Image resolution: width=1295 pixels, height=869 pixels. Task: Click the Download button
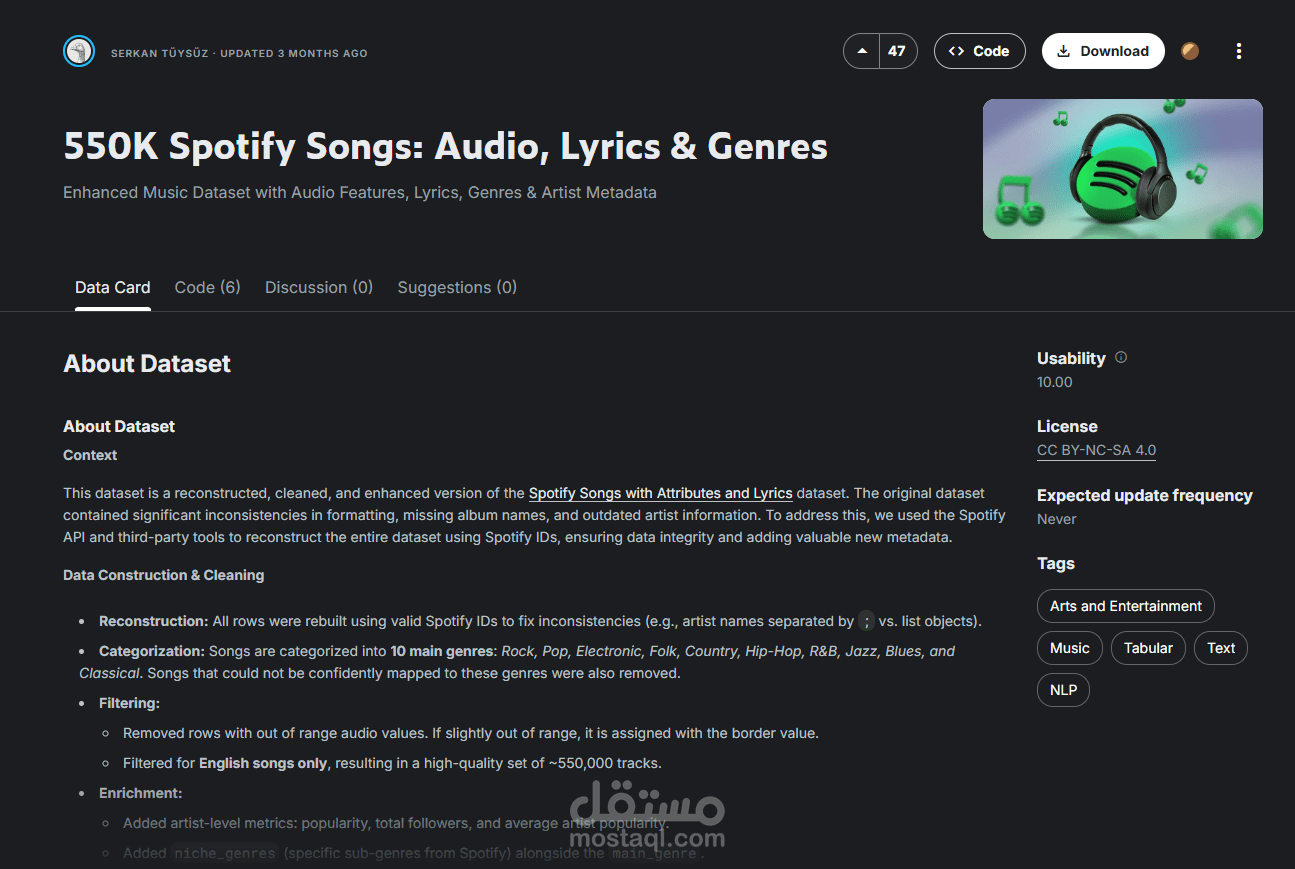[x=1103, y=50]
